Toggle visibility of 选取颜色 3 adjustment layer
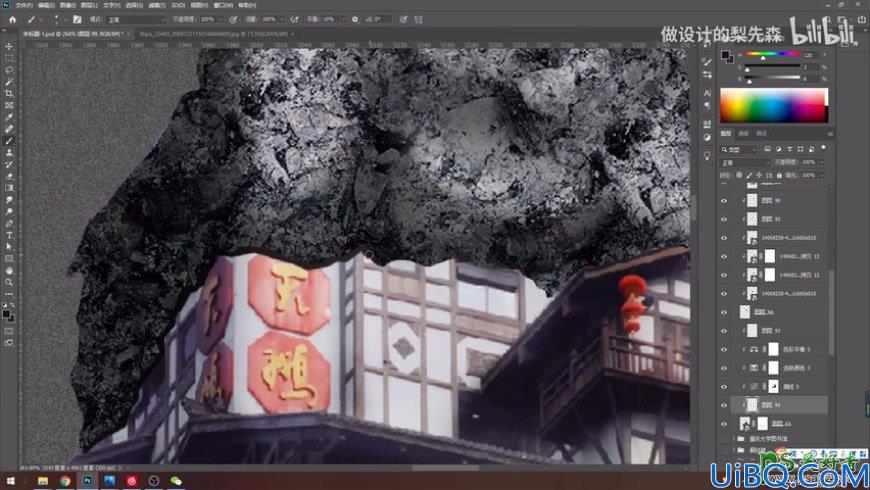The width and height of the screenshot is (870, 490). [x=724, y=368]
